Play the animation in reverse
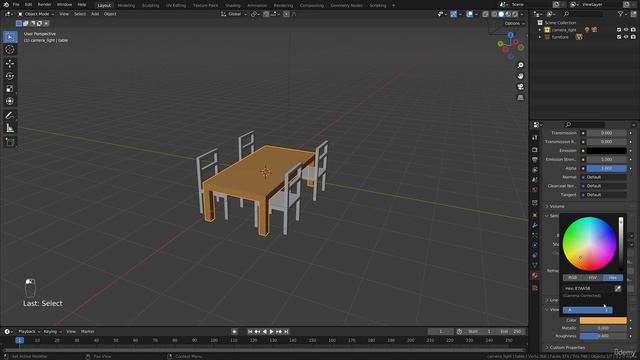The height and width of the screenshot is (360, 640). click(264, 332)
